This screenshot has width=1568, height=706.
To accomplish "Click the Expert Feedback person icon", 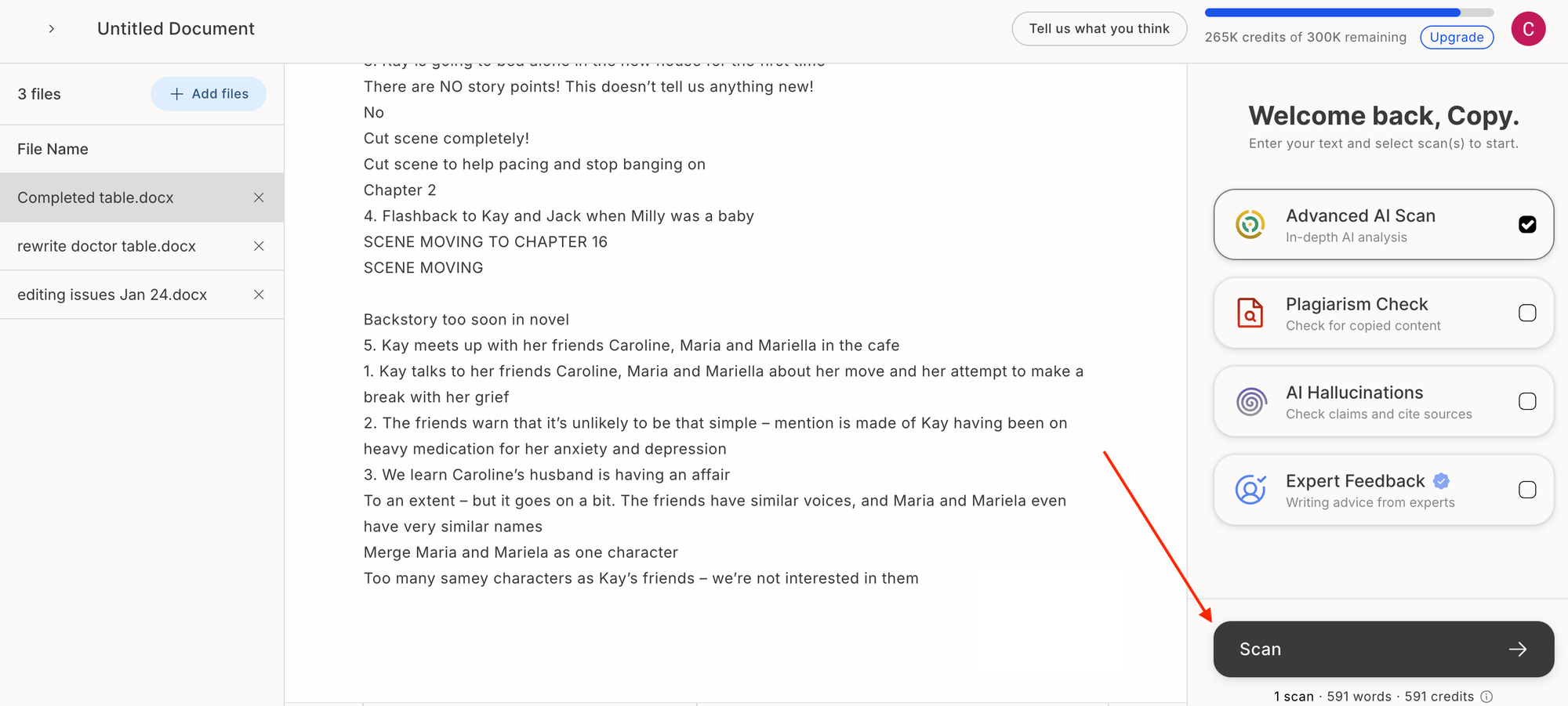I will point(1250,490).
